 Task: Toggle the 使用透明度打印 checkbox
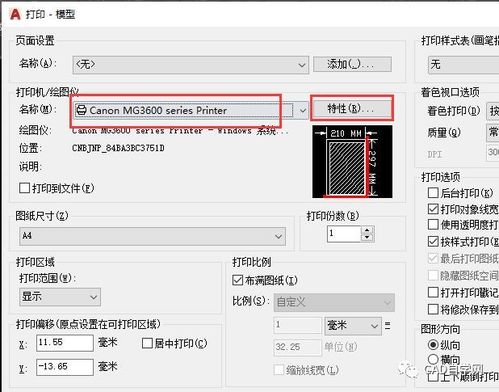pyautogui.click(x=433, y=224)
